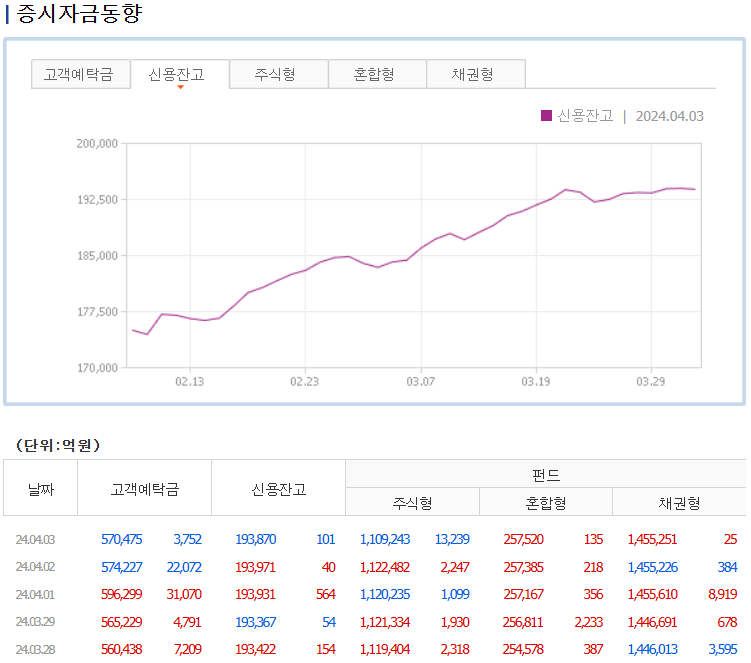Click the value 257,520 in 혼합형 column
Screen dimensions: 751x663
523,539
